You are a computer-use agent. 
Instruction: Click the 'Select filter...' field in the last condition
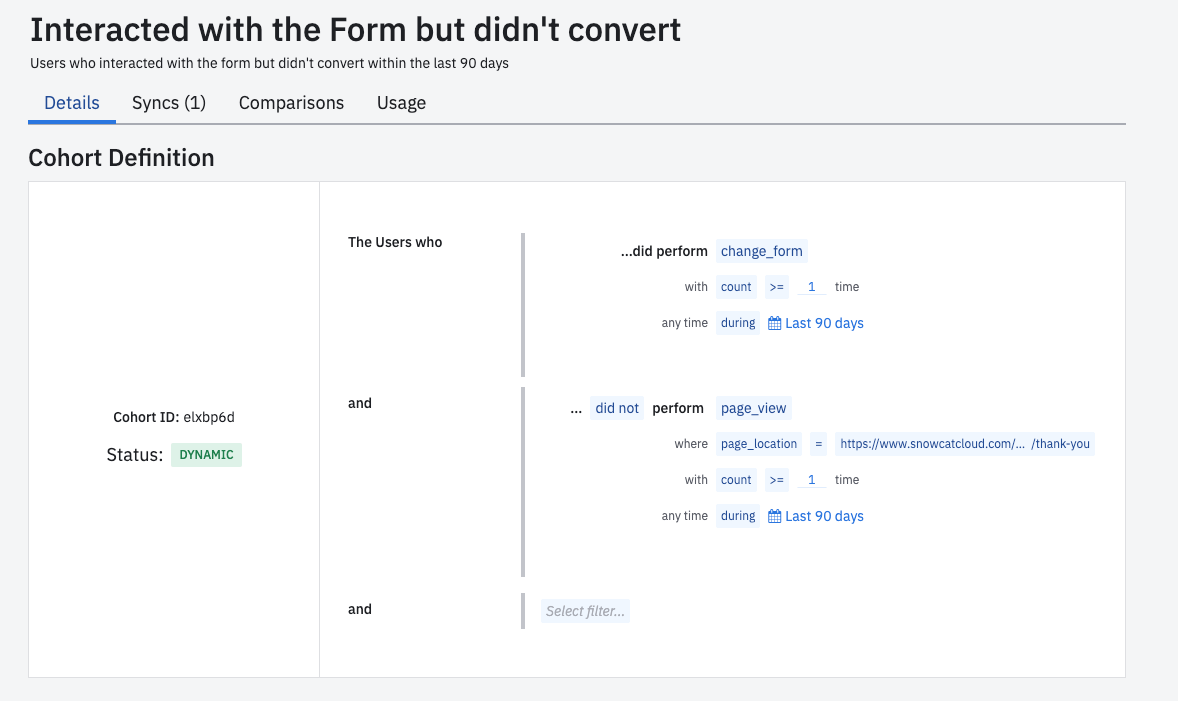click(x=585, y=610)
